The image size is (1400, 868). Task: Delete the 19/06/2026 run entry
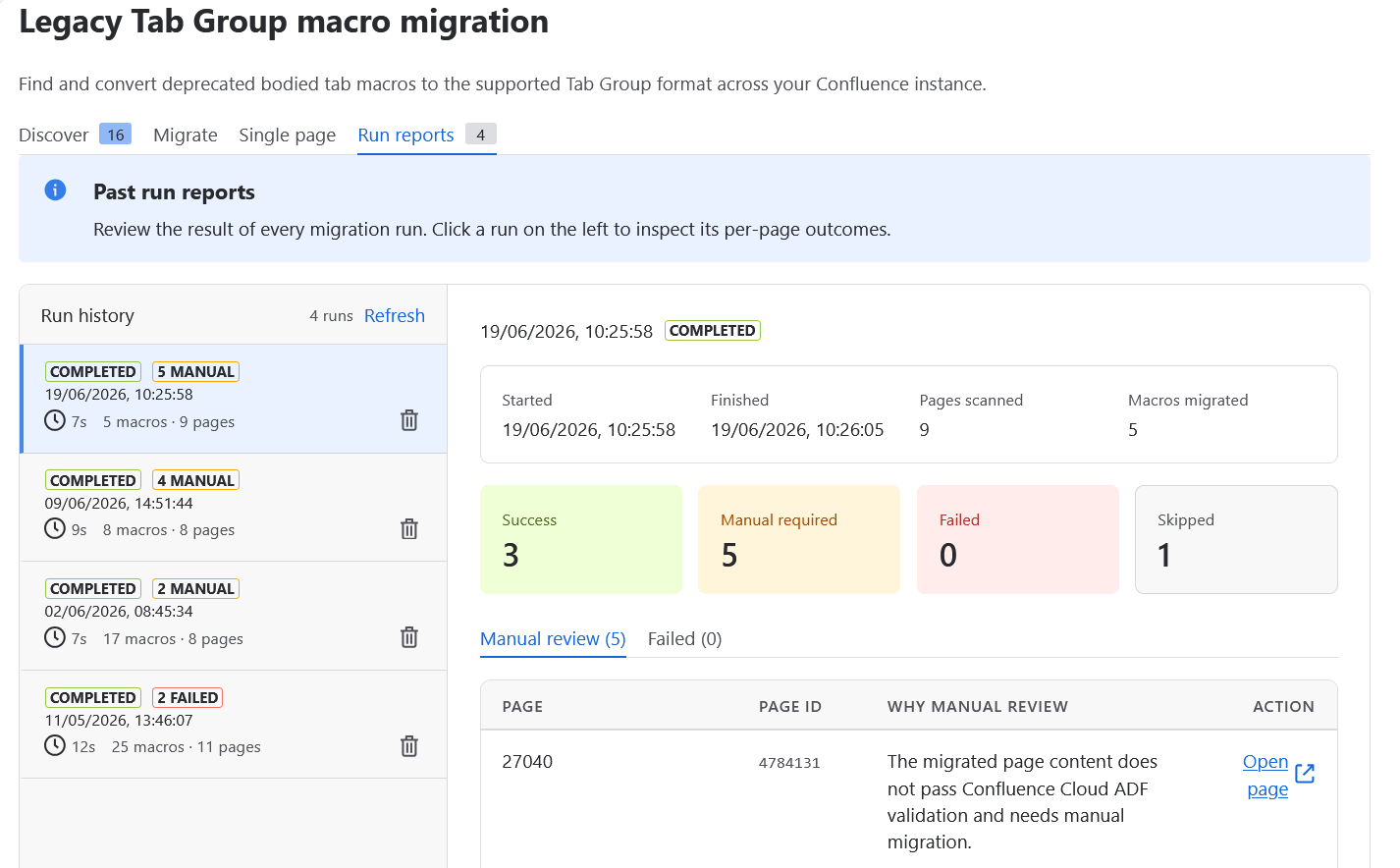pos(409,420)
